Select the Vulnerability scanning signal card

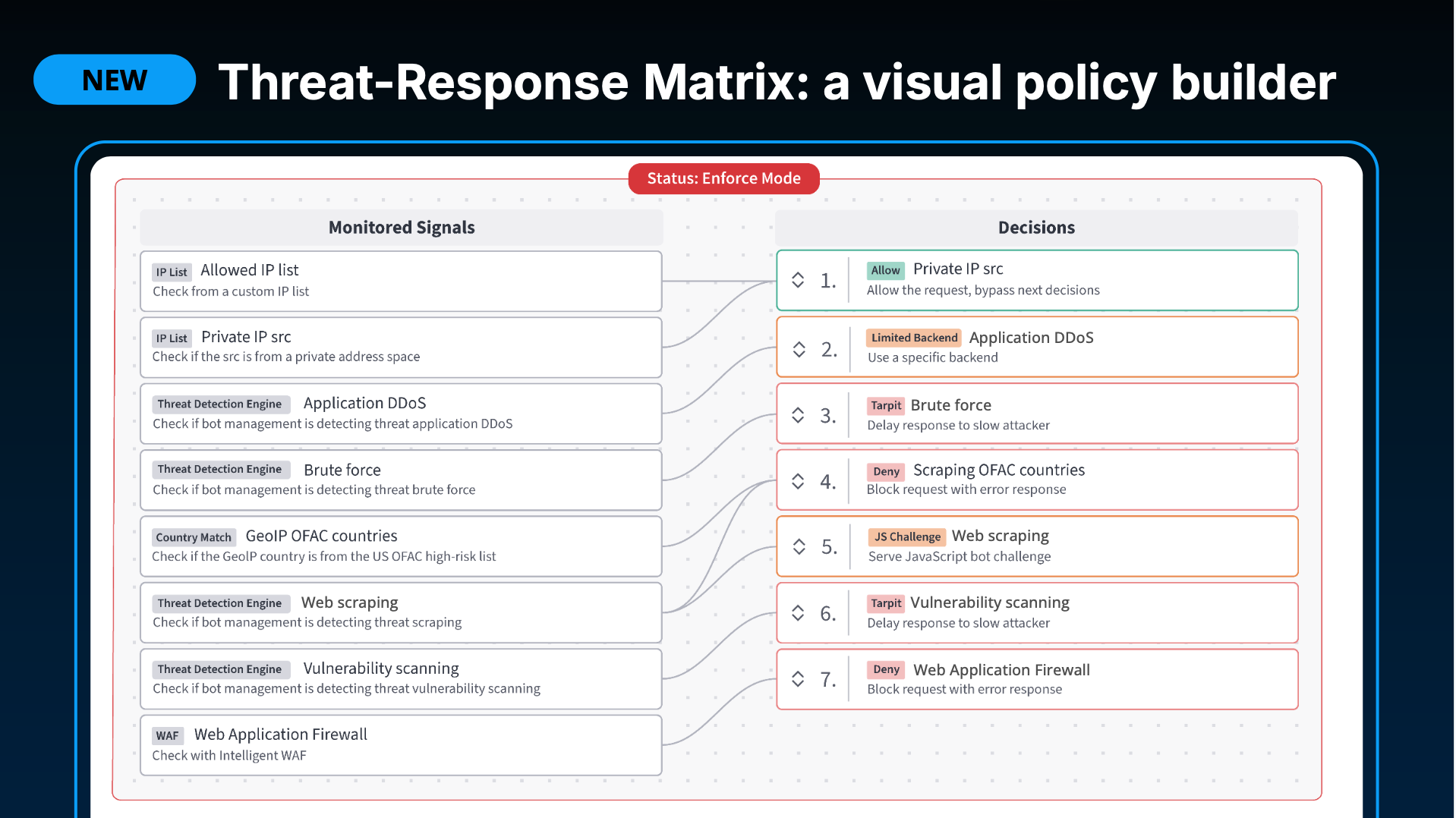(401, 679)
